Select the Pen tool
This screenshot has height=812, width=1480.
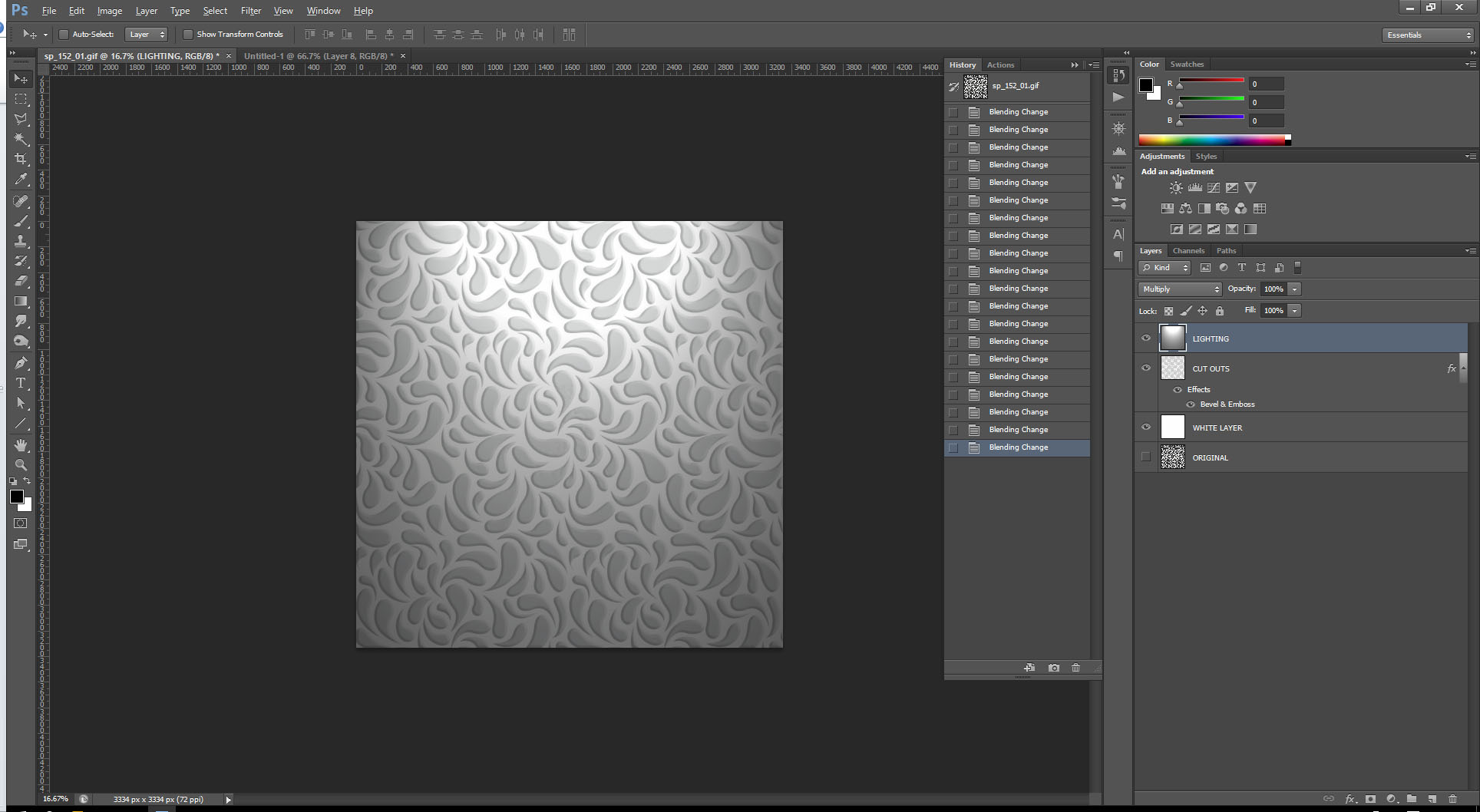tap(21, 363)
